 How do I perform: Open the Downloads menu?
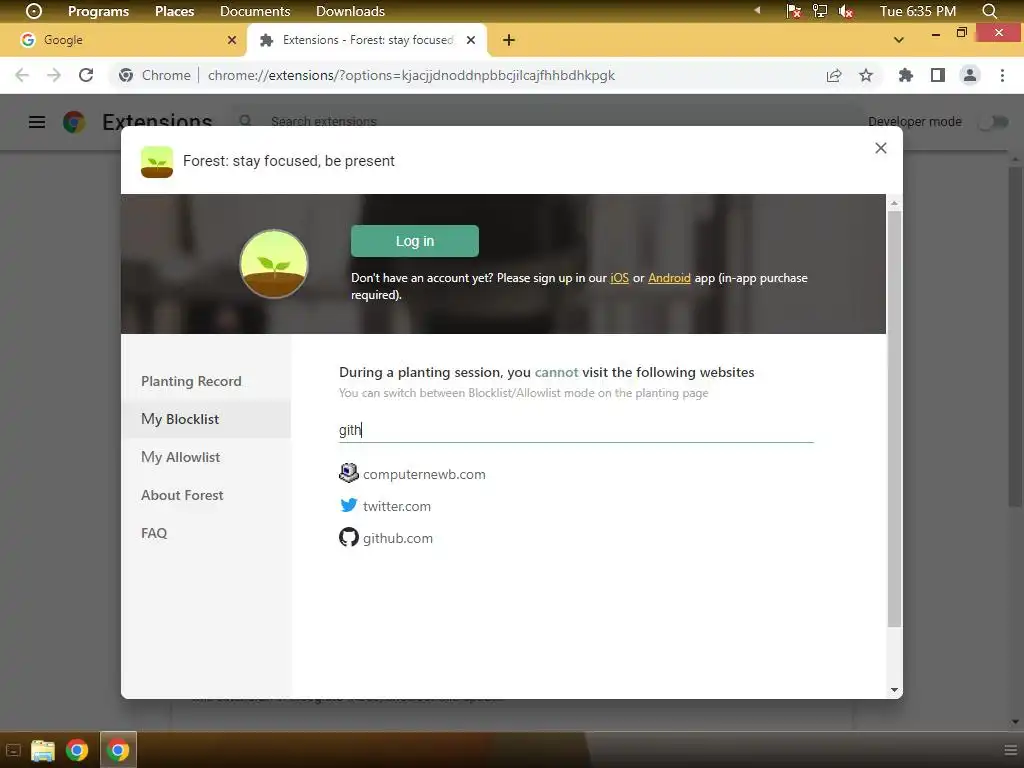click(x=350, y=11)
